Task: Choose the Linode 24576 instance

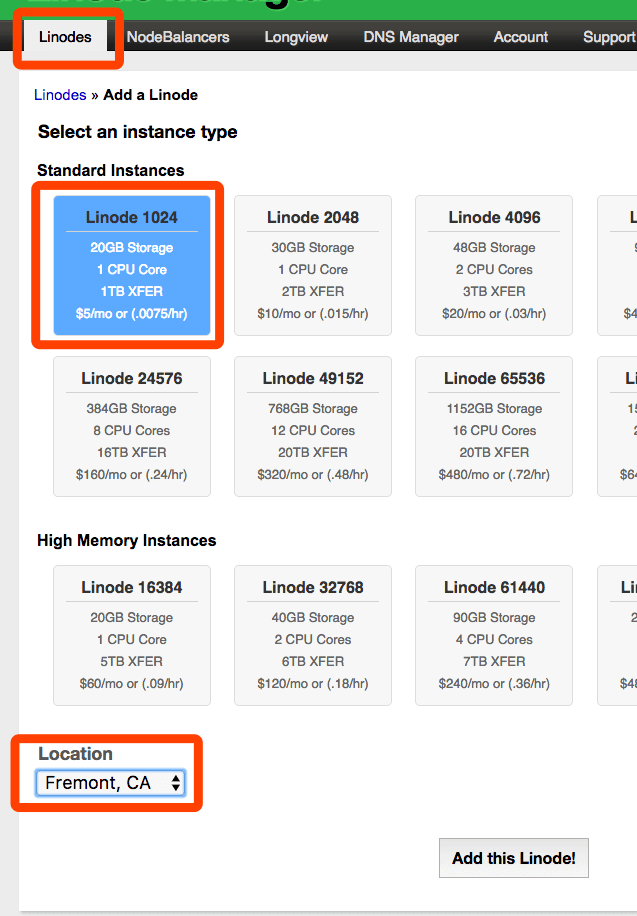Action: click(x=131, y=426)
